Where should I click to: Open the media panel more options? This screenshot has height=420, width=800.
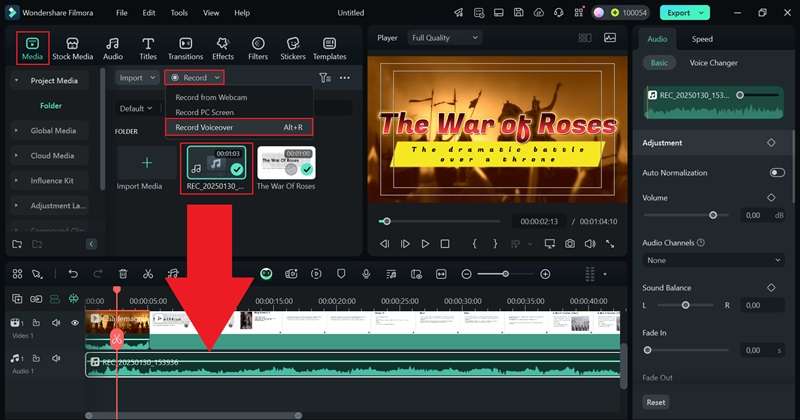coord(345,78)
